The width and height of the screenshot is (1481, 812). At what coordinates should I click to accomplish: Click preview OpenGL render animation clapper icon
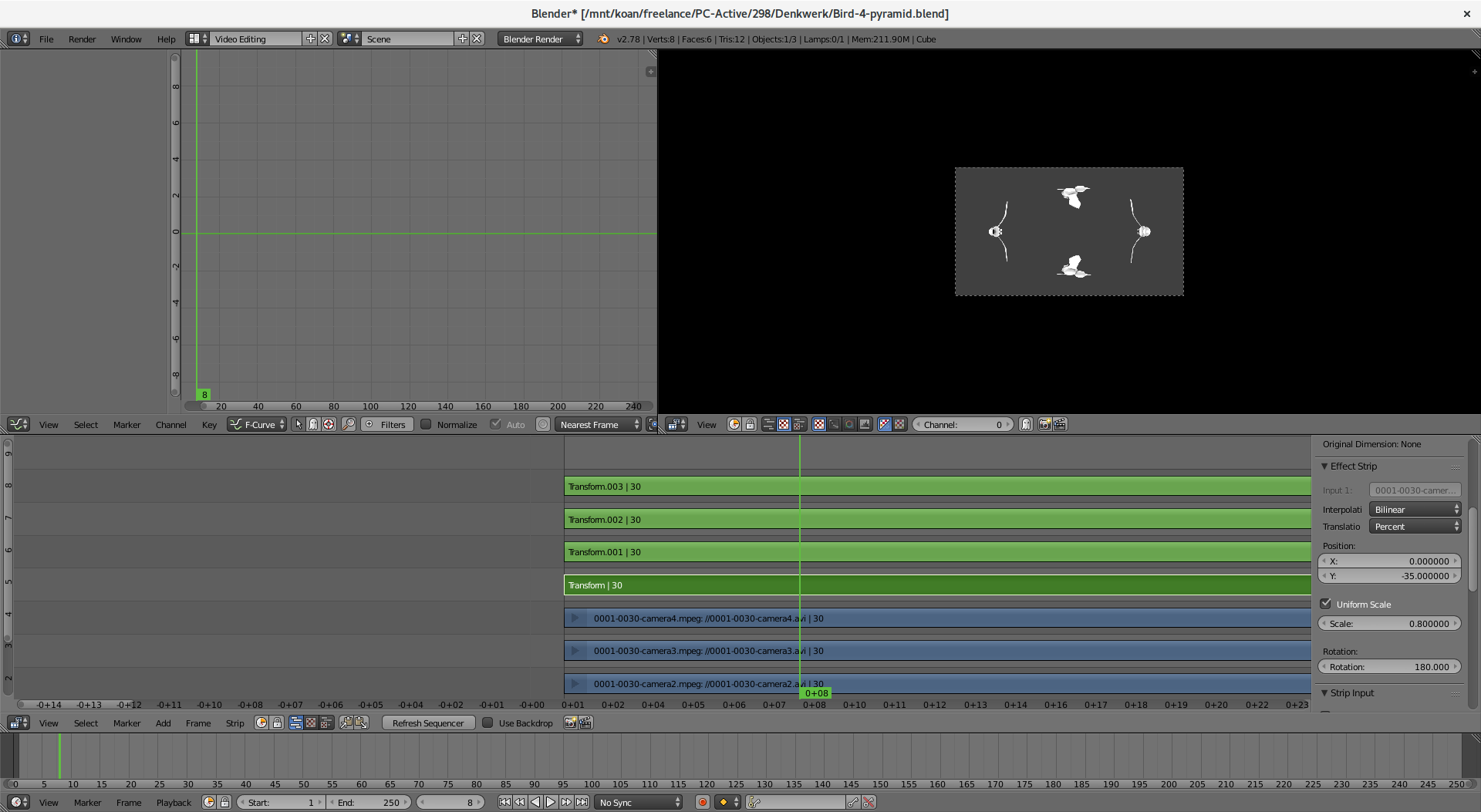1061,424
